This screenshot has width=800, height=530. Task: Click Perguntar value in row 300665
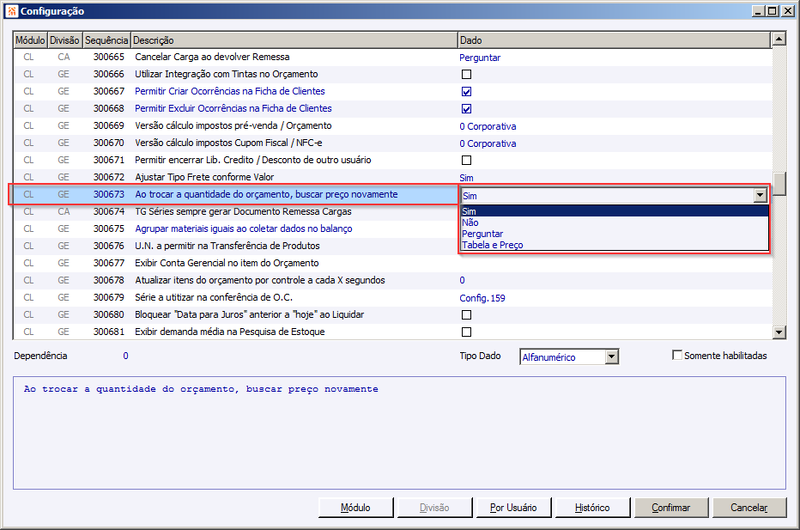click(480, 58)
